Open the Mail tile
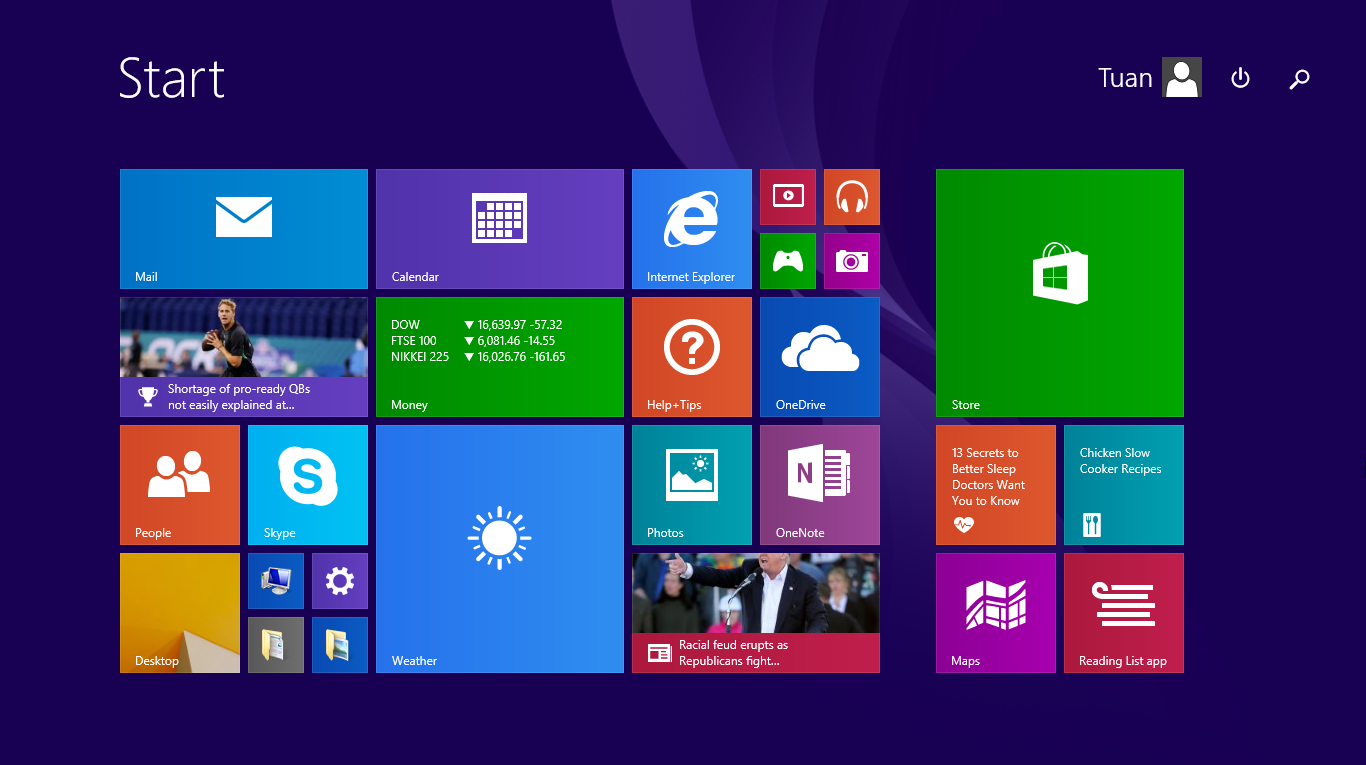The width and height of the screenshot is (1366, 765). (244, 229)
